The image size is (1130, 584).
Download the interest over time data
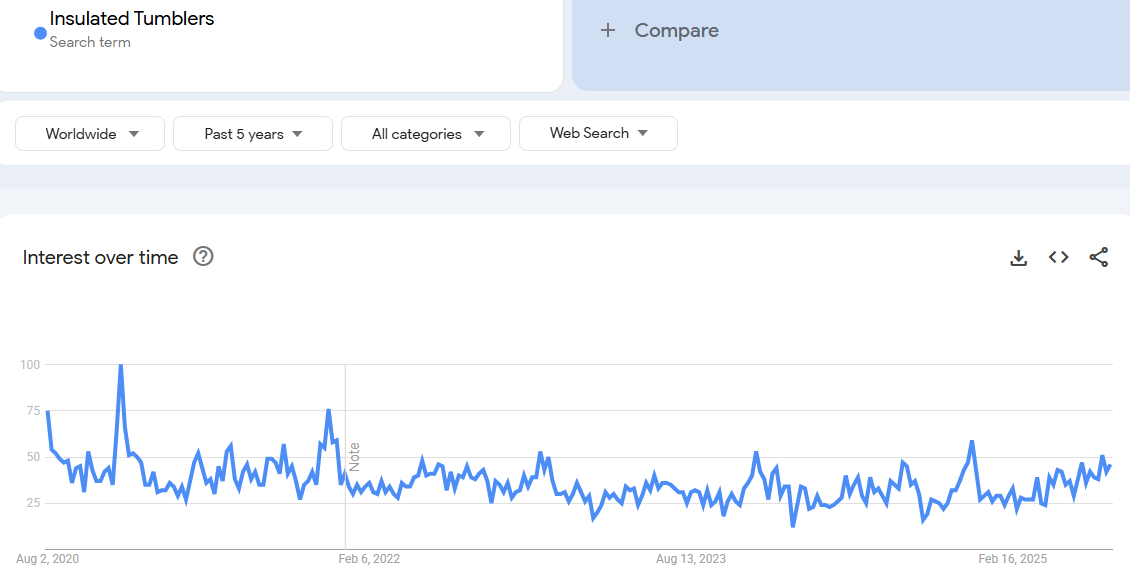click(1018, 258)
